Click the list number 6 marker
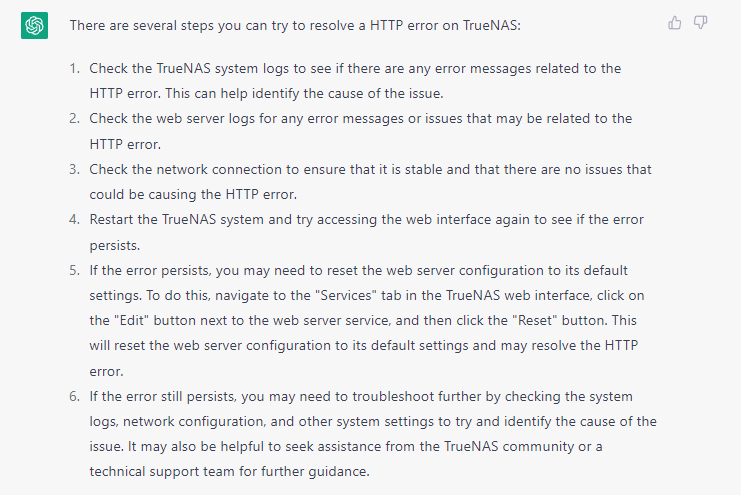This screenshot has width=741, height=495. [x=75, y=396]
